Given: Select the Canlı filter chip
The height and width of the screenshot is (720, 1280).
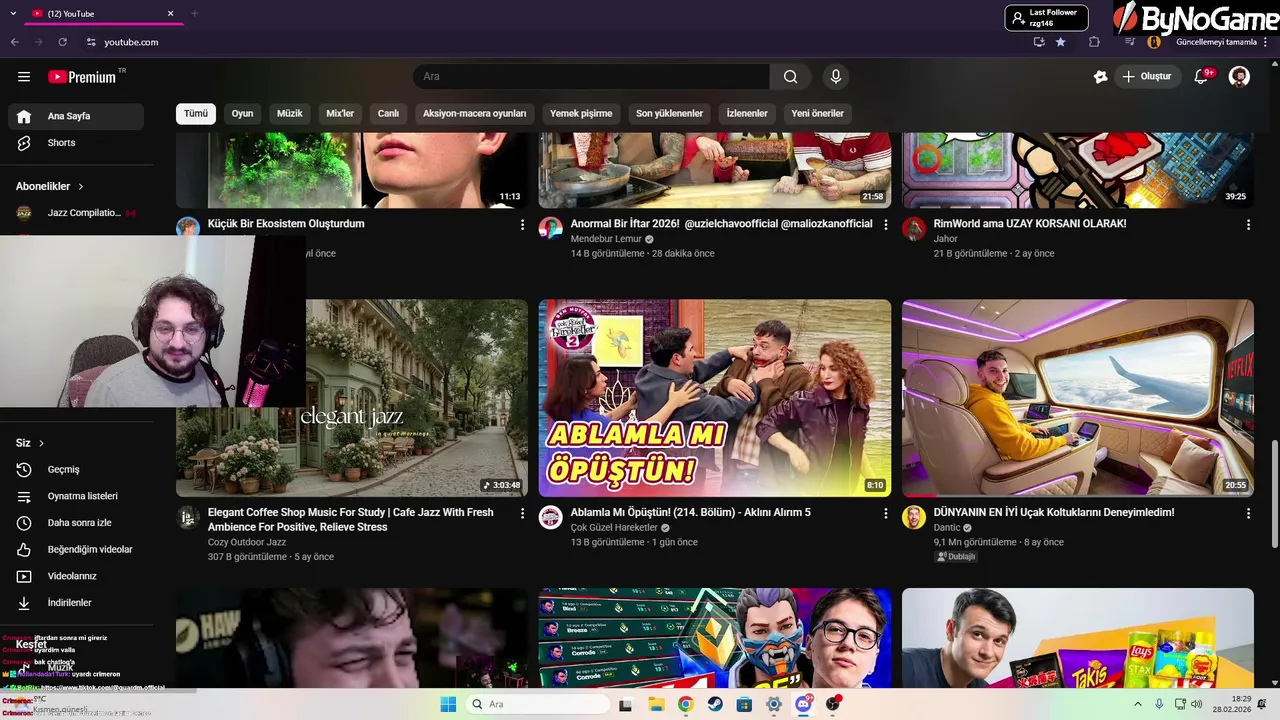Looking at the screenshot, I should (x=388, y=114).
